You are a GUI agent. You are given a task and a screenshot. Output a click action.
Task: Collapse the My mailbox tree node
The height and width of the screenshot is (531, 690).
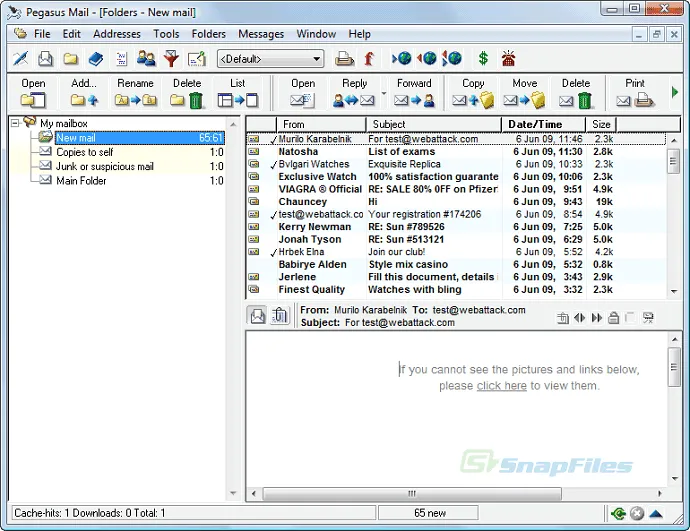(x=15, y=123)
